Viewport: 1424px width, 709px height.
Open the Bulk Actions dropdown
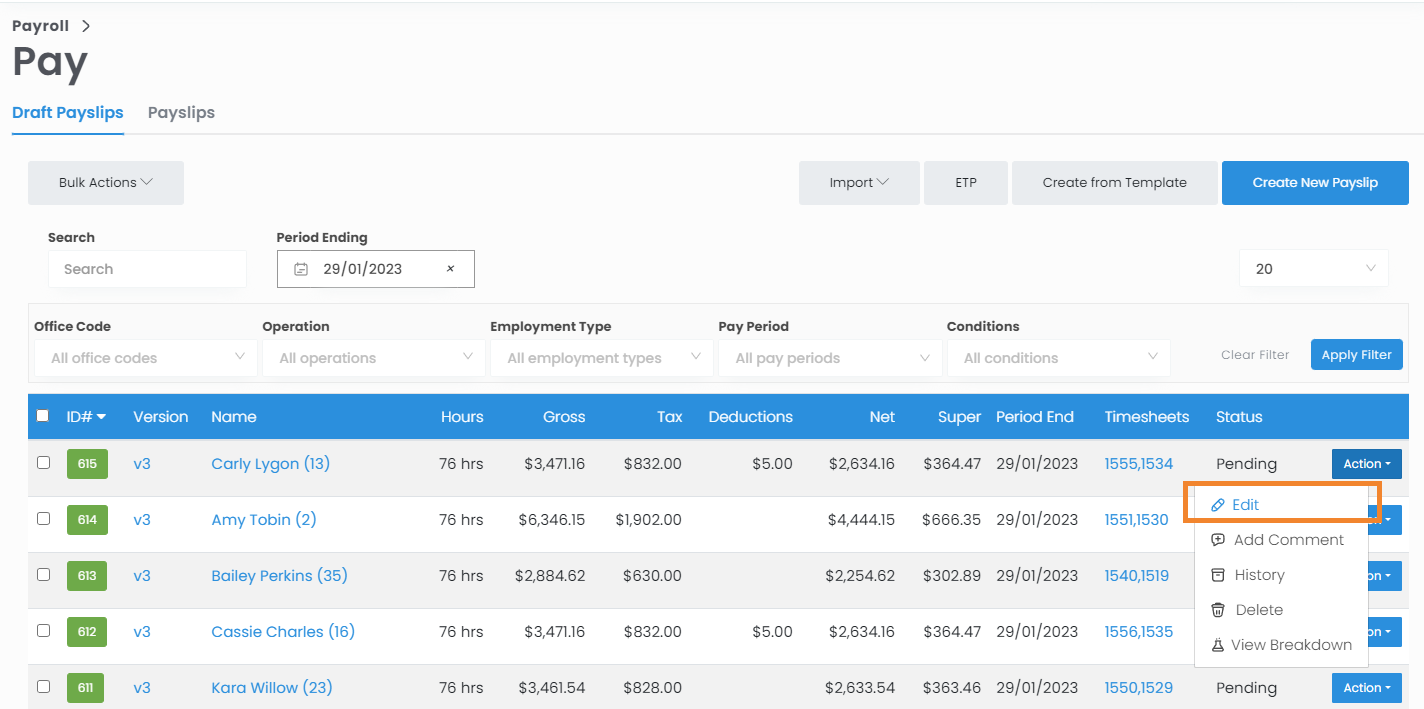pos(106,183)
